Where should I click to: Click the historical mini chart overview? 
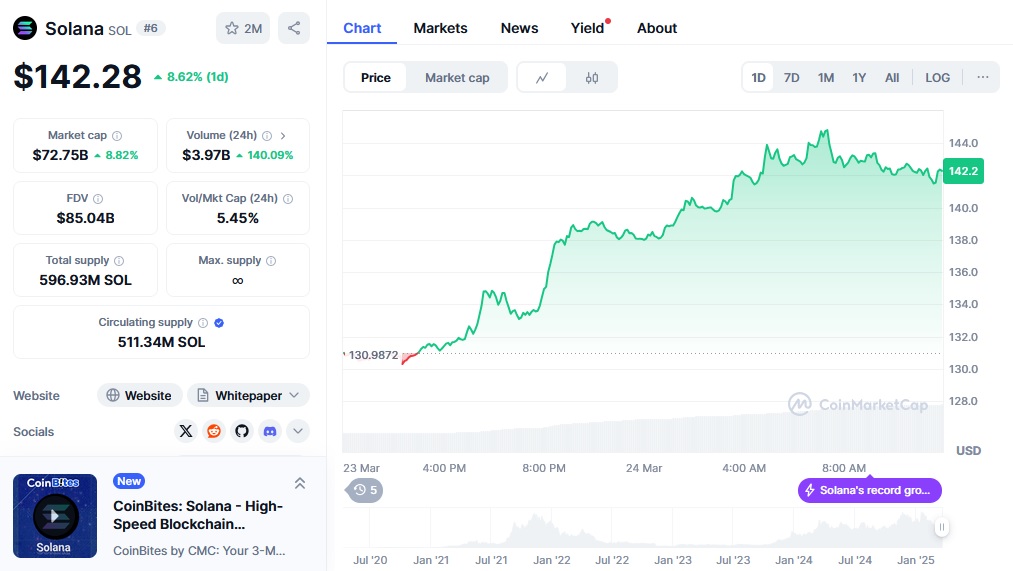point(643,528)
